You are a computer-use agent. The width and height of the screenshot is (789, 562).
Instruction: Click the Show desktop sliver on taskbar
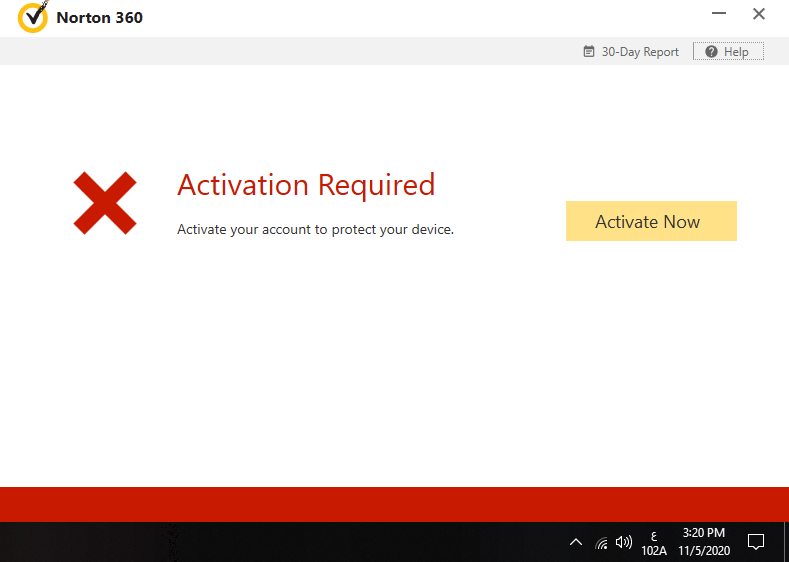pyautogui.click(x=786, y=542)
